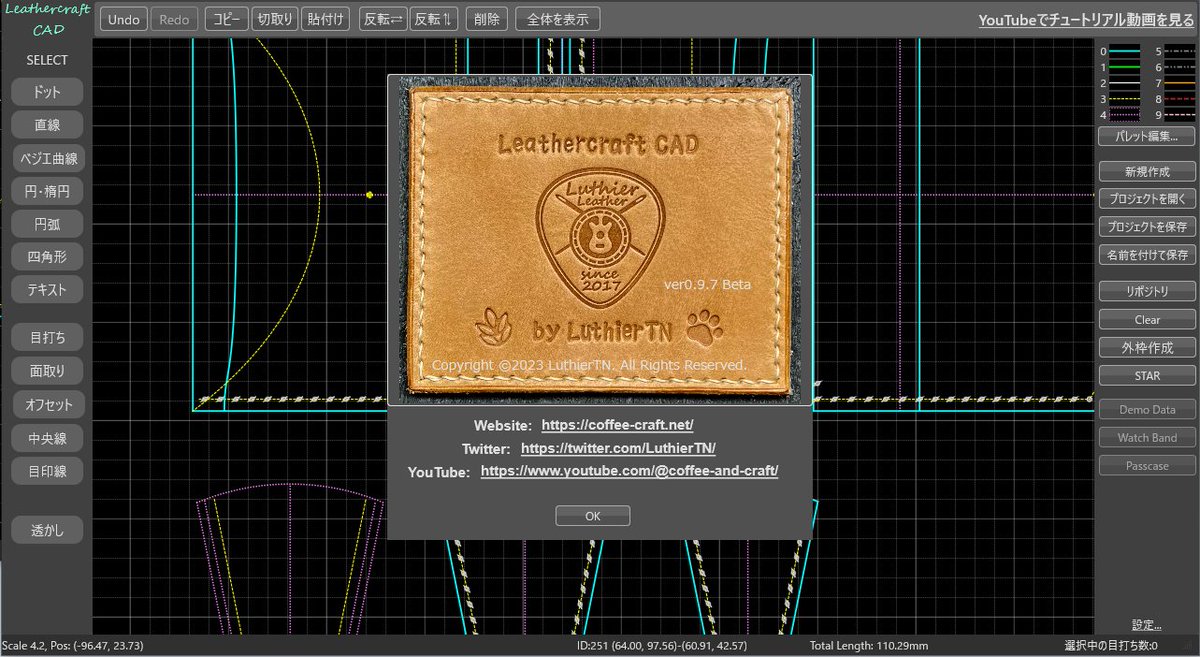Load the Passcase sample
1200x657 pixels.
pyautogui.click(x=1147, y=466)
